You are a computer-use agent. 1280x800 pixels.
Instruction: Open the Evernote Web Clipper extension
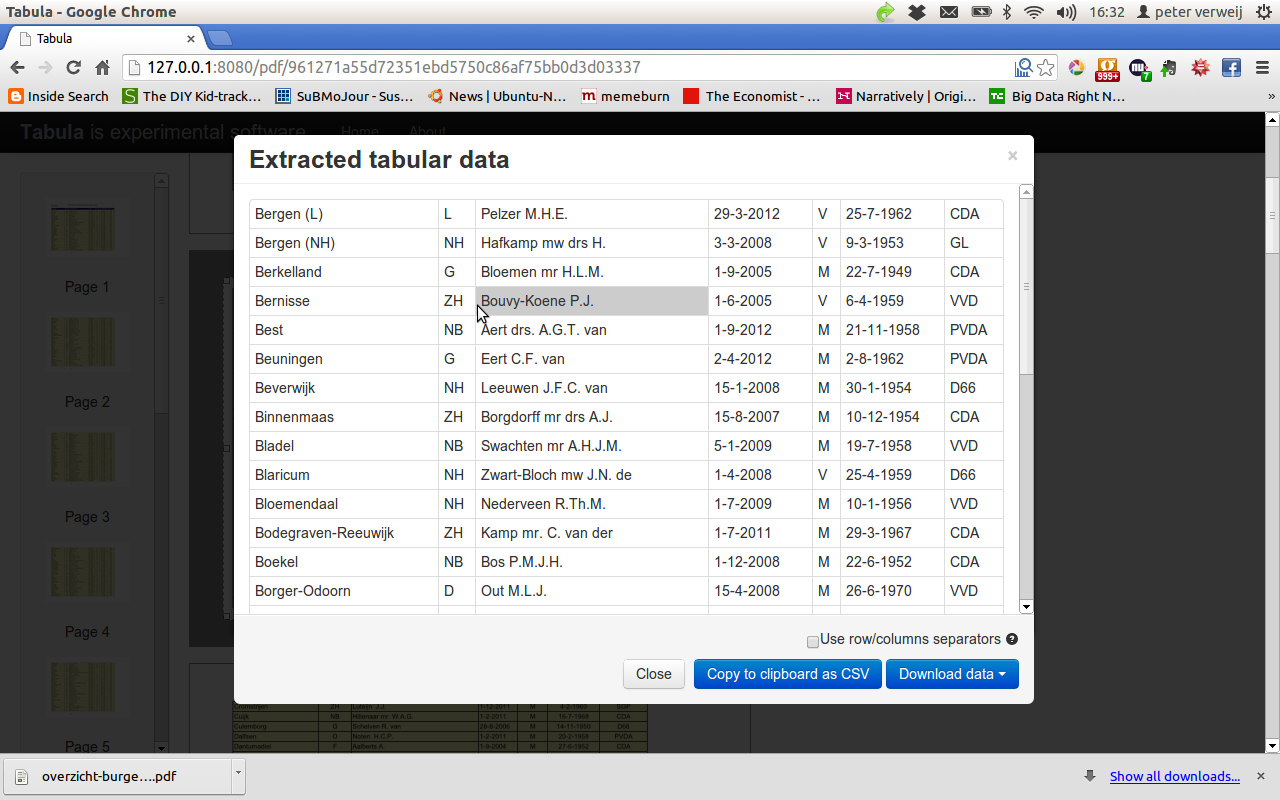1168,68
